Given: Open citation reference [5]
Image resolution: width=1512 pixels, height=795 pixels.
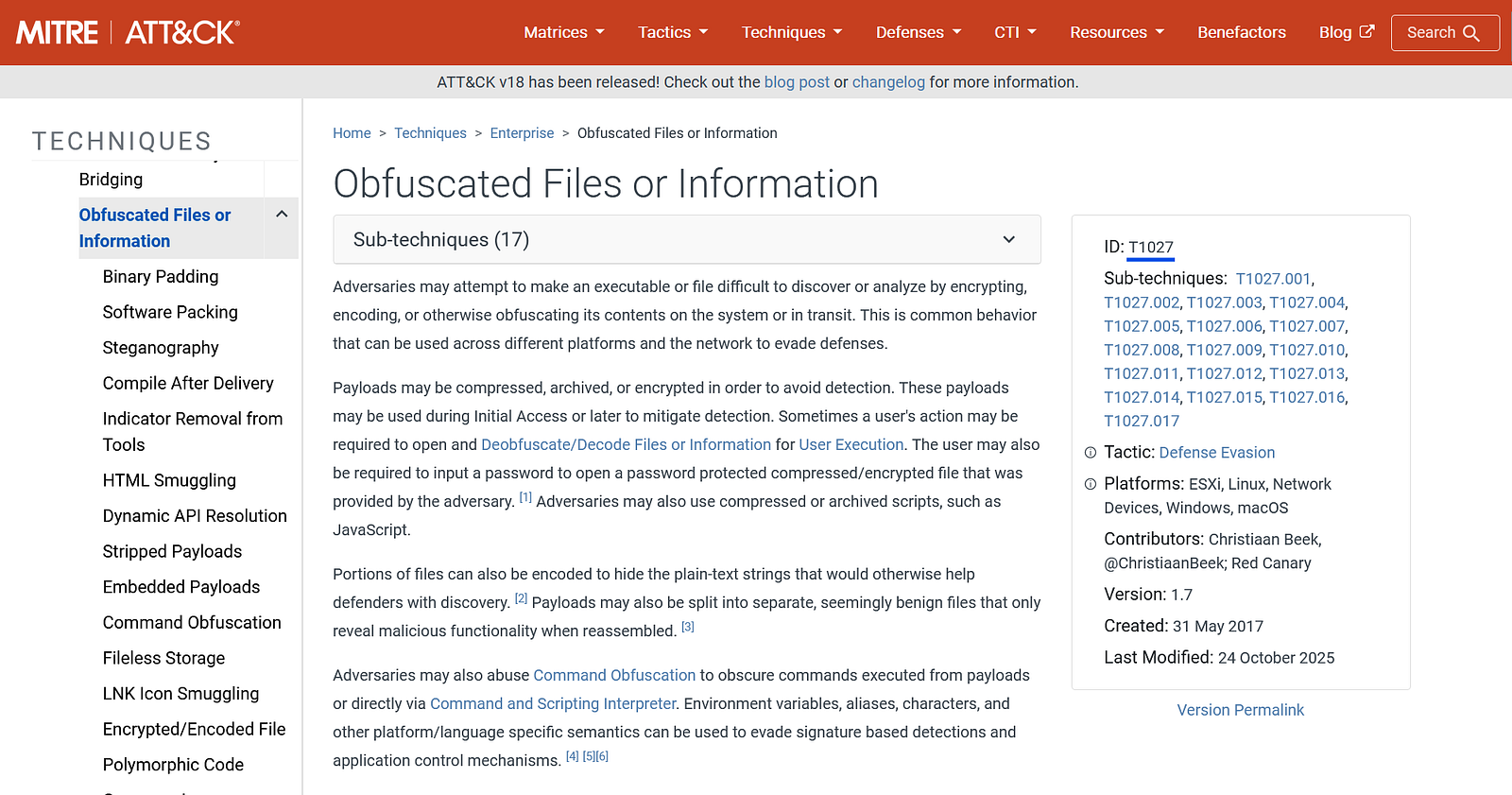Looking at the screenshot, I should coord(589,756).
